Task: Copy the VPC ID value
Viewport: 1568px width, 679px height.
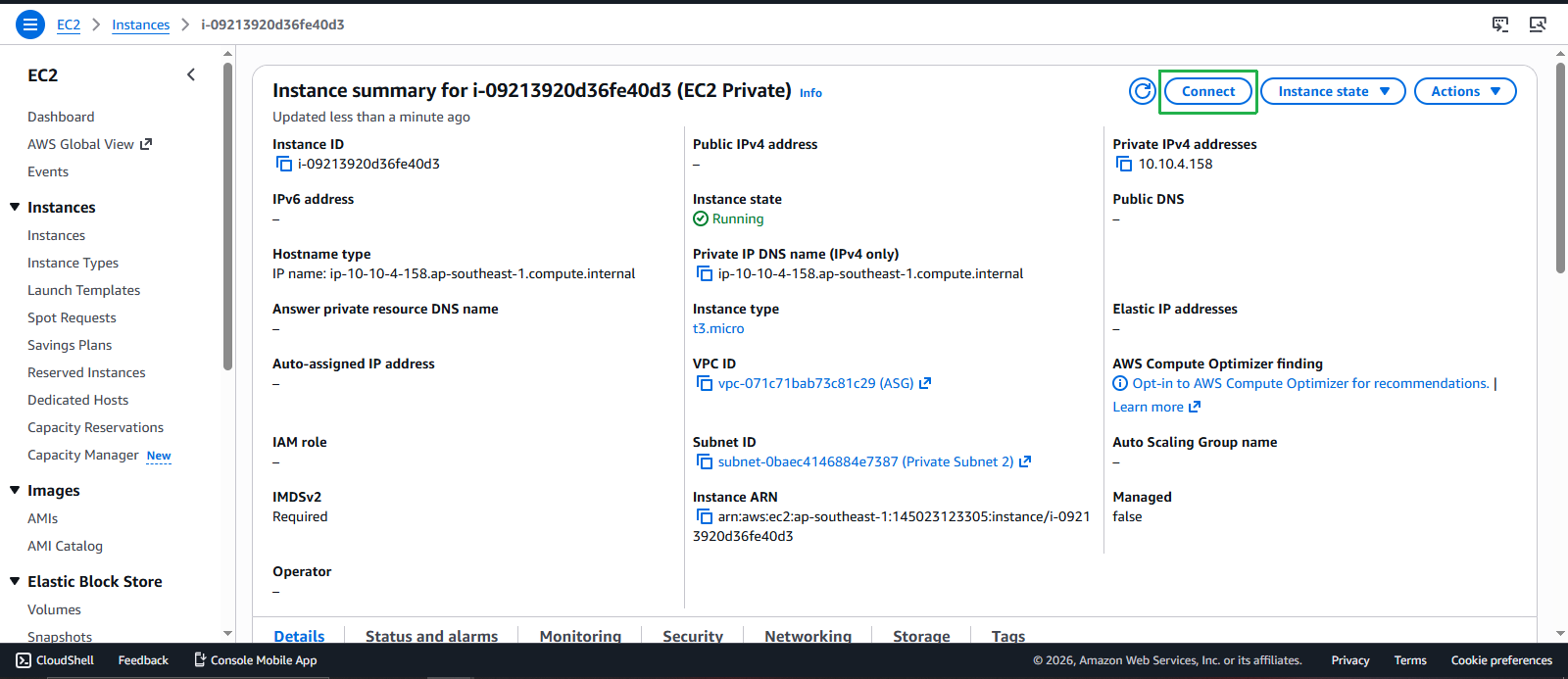Action: coord(704,383)
